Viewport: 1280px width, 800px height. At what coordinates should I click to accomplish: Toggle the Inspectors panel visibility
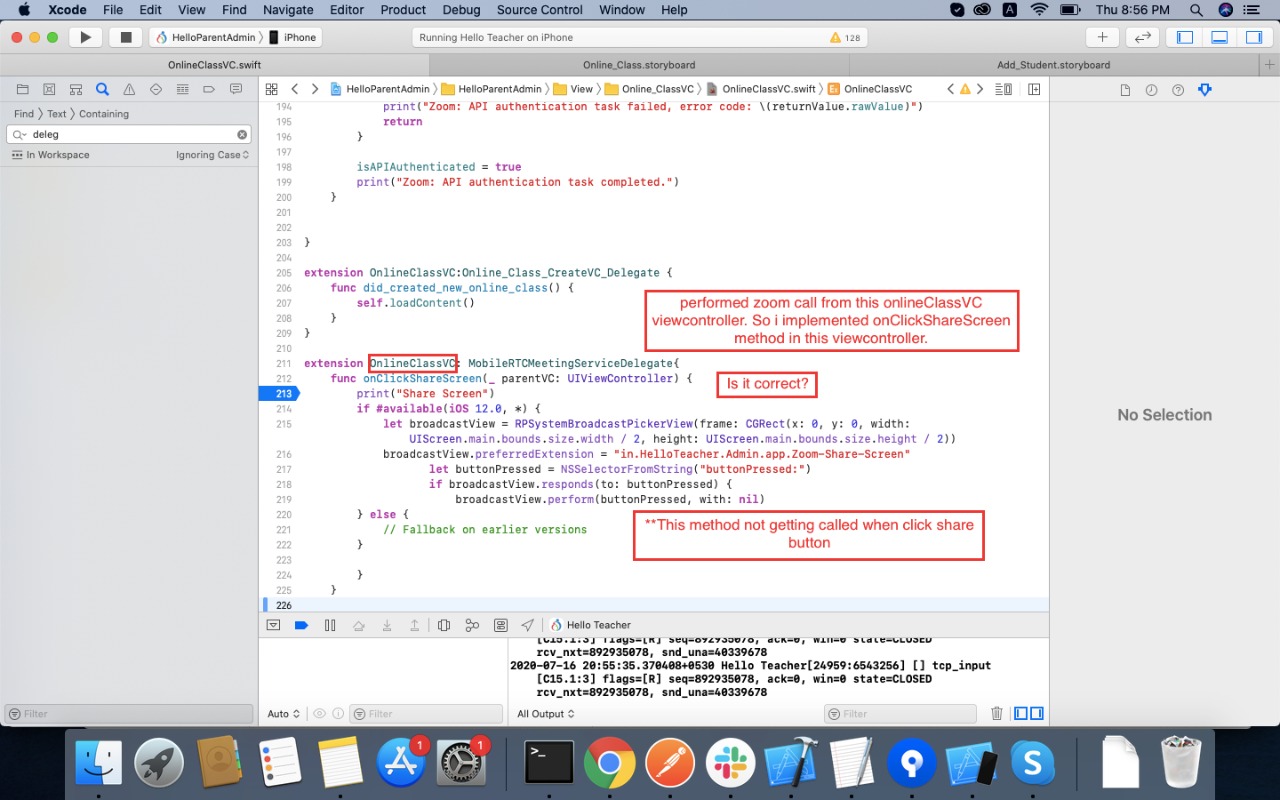tap(1253, 37)
